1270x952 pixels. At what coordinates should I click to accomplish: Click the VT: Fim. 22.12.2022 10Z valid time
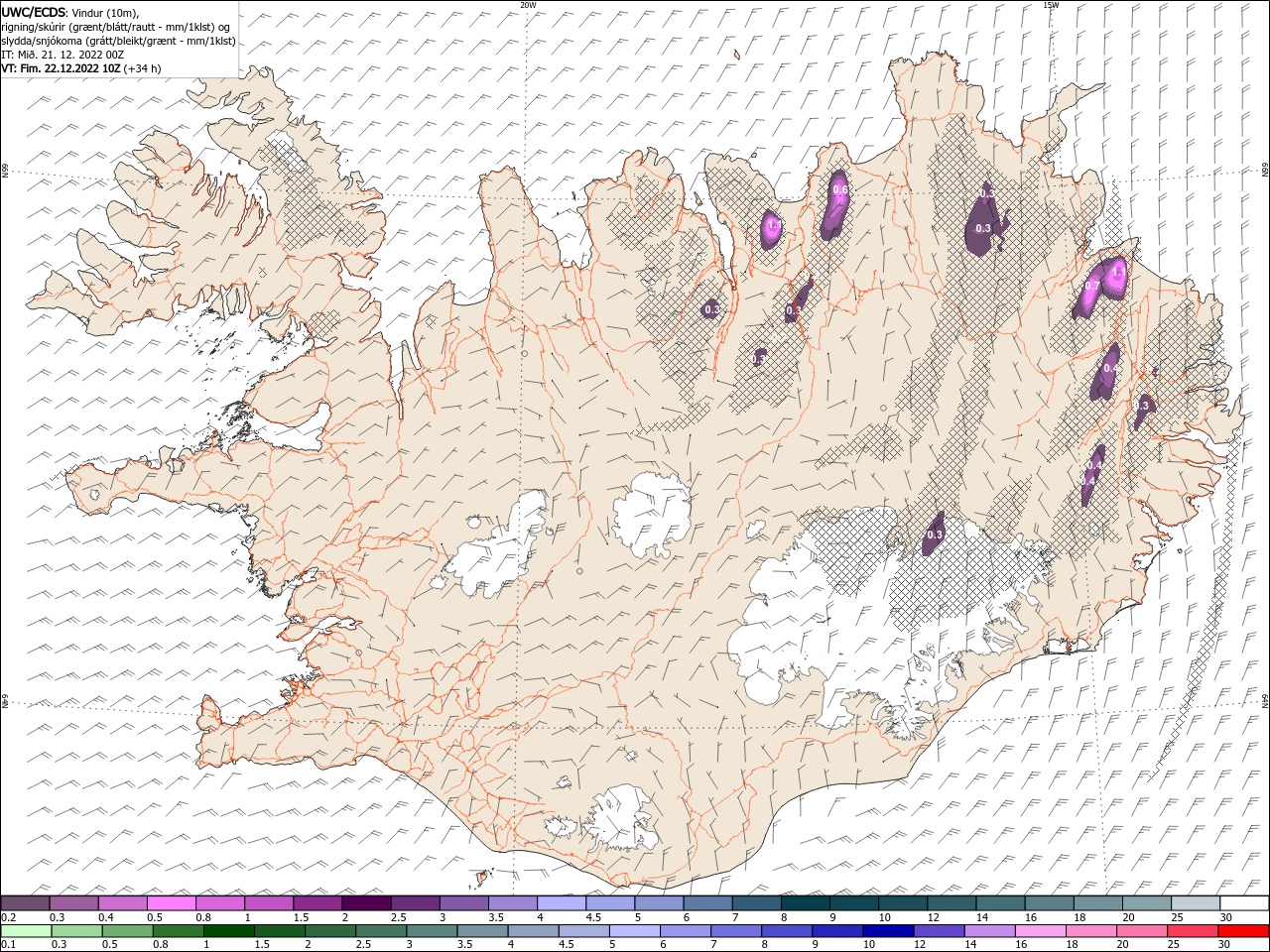tap(62, 68)
